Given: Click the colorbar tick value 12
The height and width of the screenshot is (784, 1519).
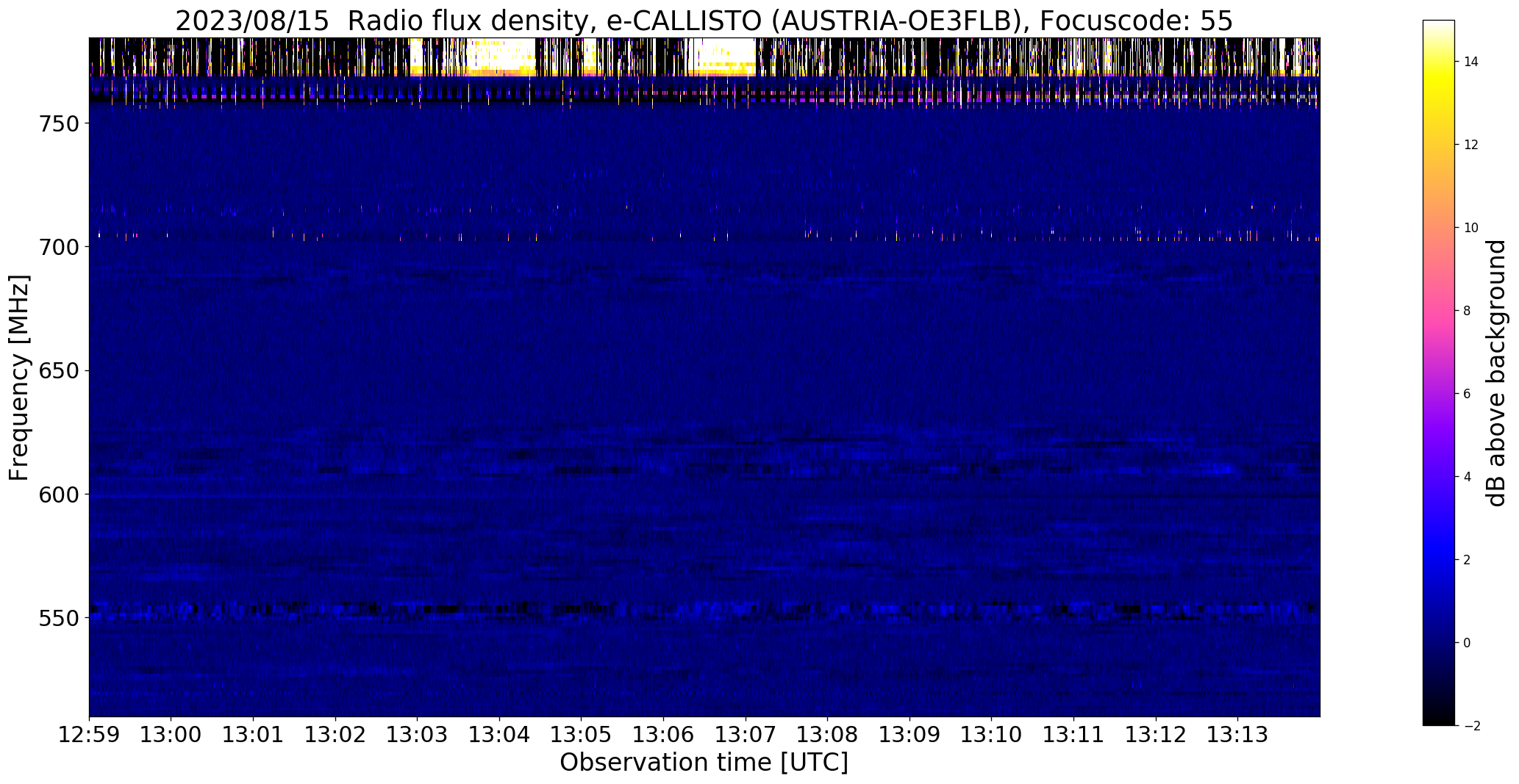Looking at the screenshot, I should point(1471,145).
